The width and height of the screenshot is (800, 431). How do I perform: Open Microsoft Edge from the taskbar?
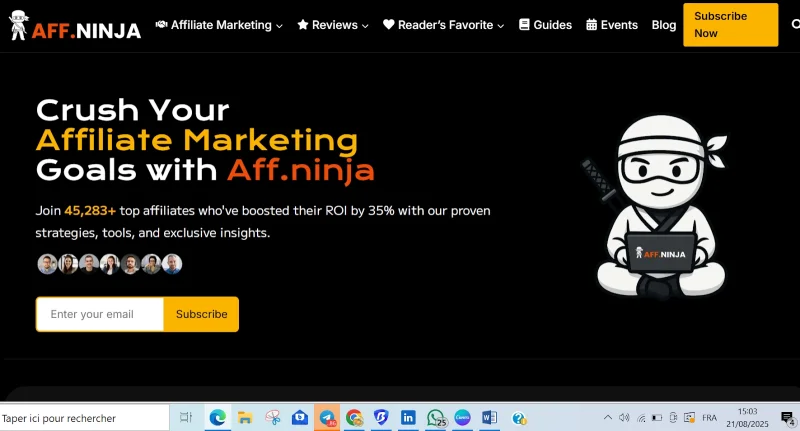tap(218, 418)
